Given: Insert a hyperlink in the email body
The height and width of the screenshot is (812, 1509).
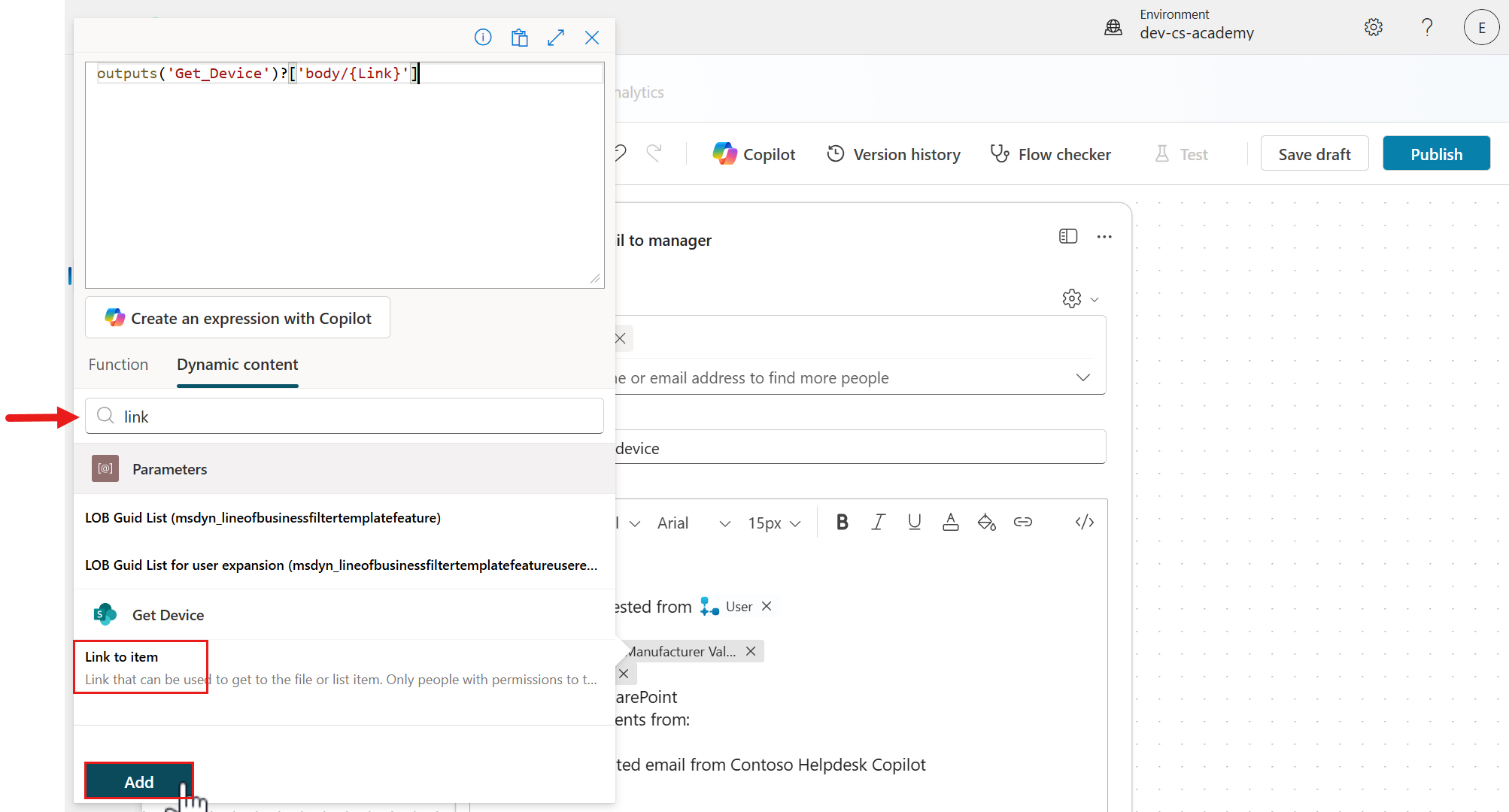Looking at the screenshot, I should 1023,522.
